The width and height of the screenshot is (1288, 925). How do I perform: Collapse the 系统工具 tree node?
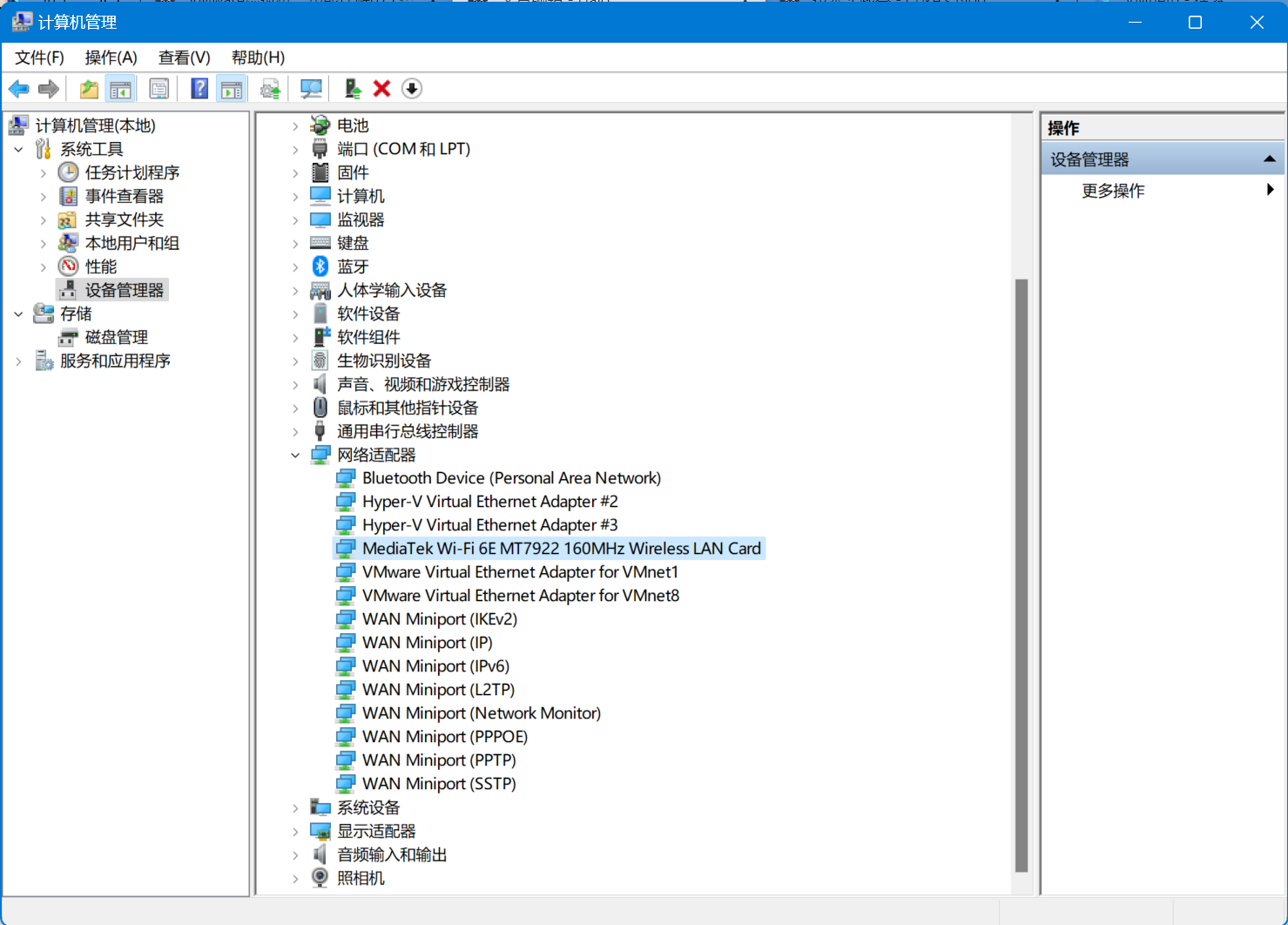click(x=19, y=149)
